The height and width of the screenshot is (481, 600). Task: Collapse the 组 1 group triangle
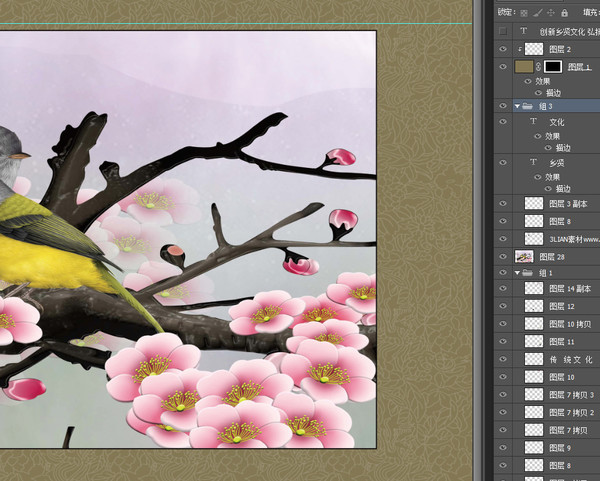click(x=517, y=272)
